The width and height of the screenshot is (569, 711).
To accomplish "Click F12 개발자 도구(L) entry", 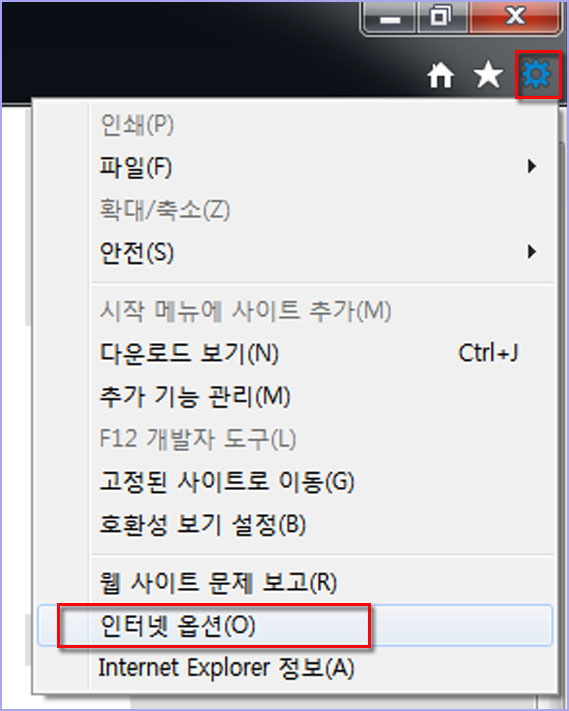I will click(295, 439).
